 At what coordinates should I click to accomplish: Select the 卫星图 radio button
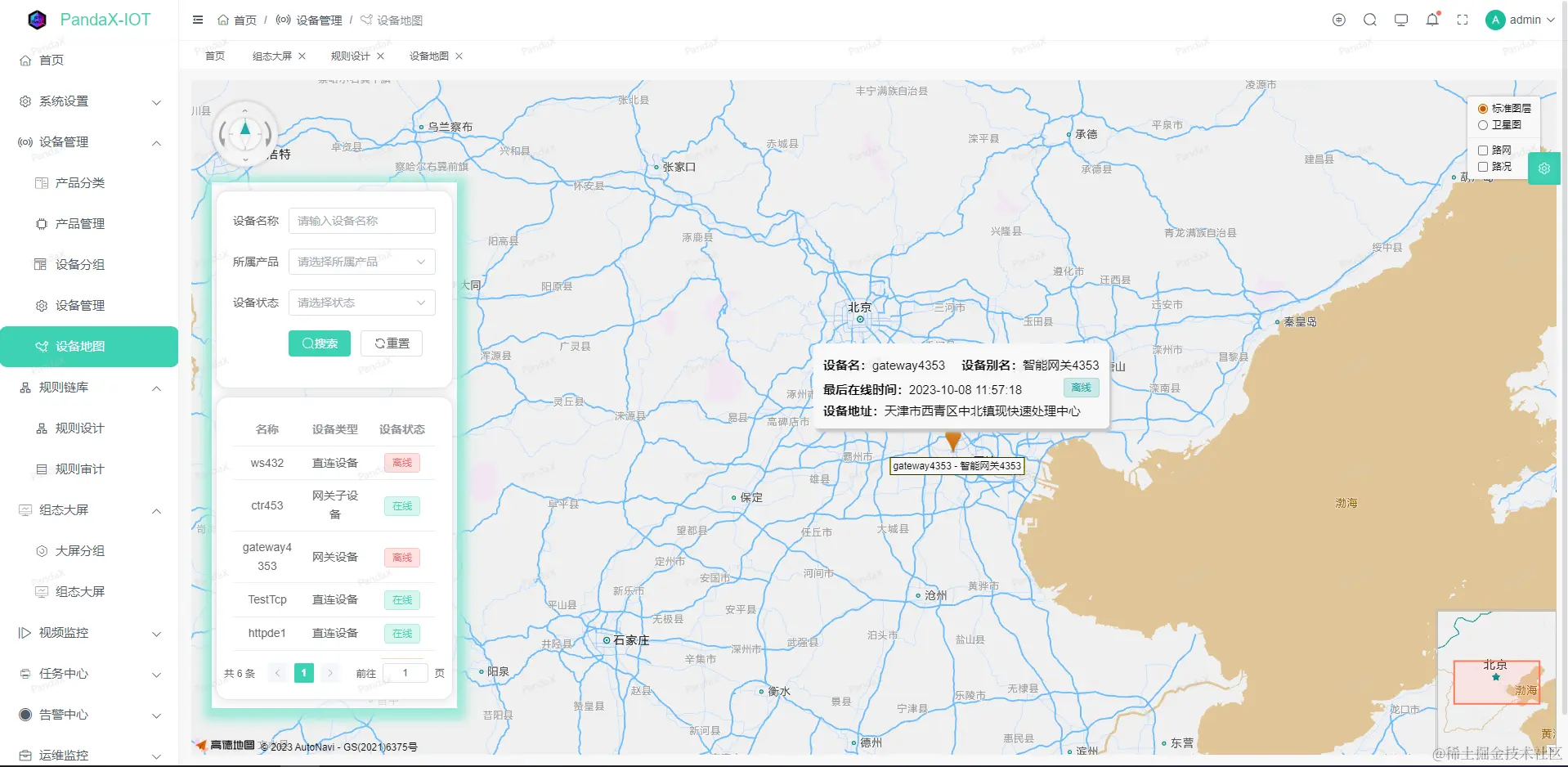(x=1483, y=125)
